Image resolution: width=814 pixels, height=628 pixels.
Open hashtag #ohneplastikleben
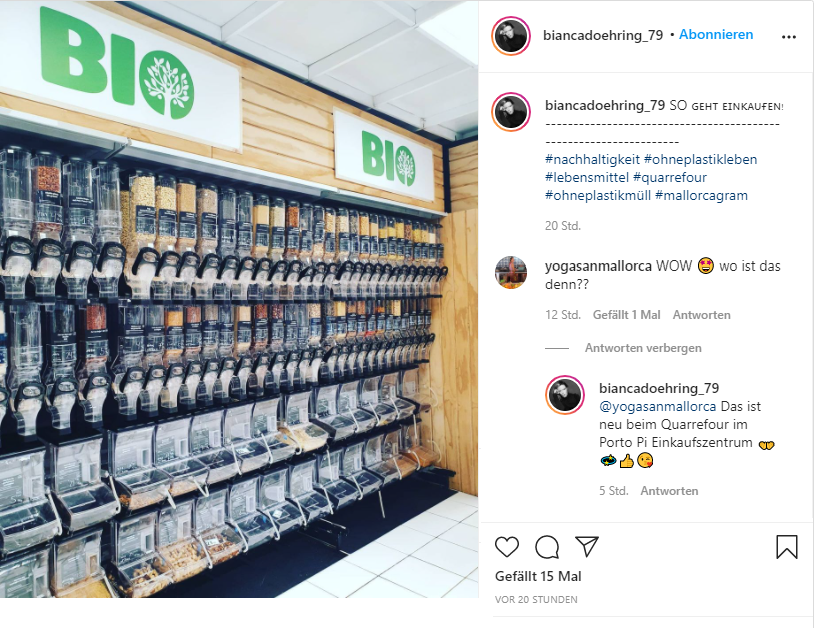click(x=700, y=159)
